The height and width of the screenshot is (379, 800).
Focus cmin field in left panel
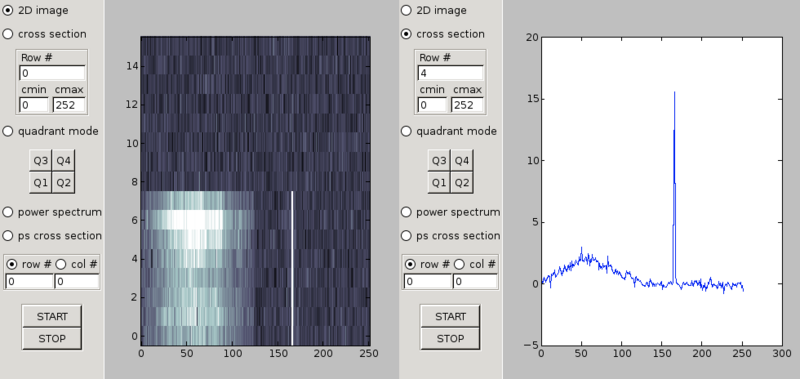[x=34, y=105]
